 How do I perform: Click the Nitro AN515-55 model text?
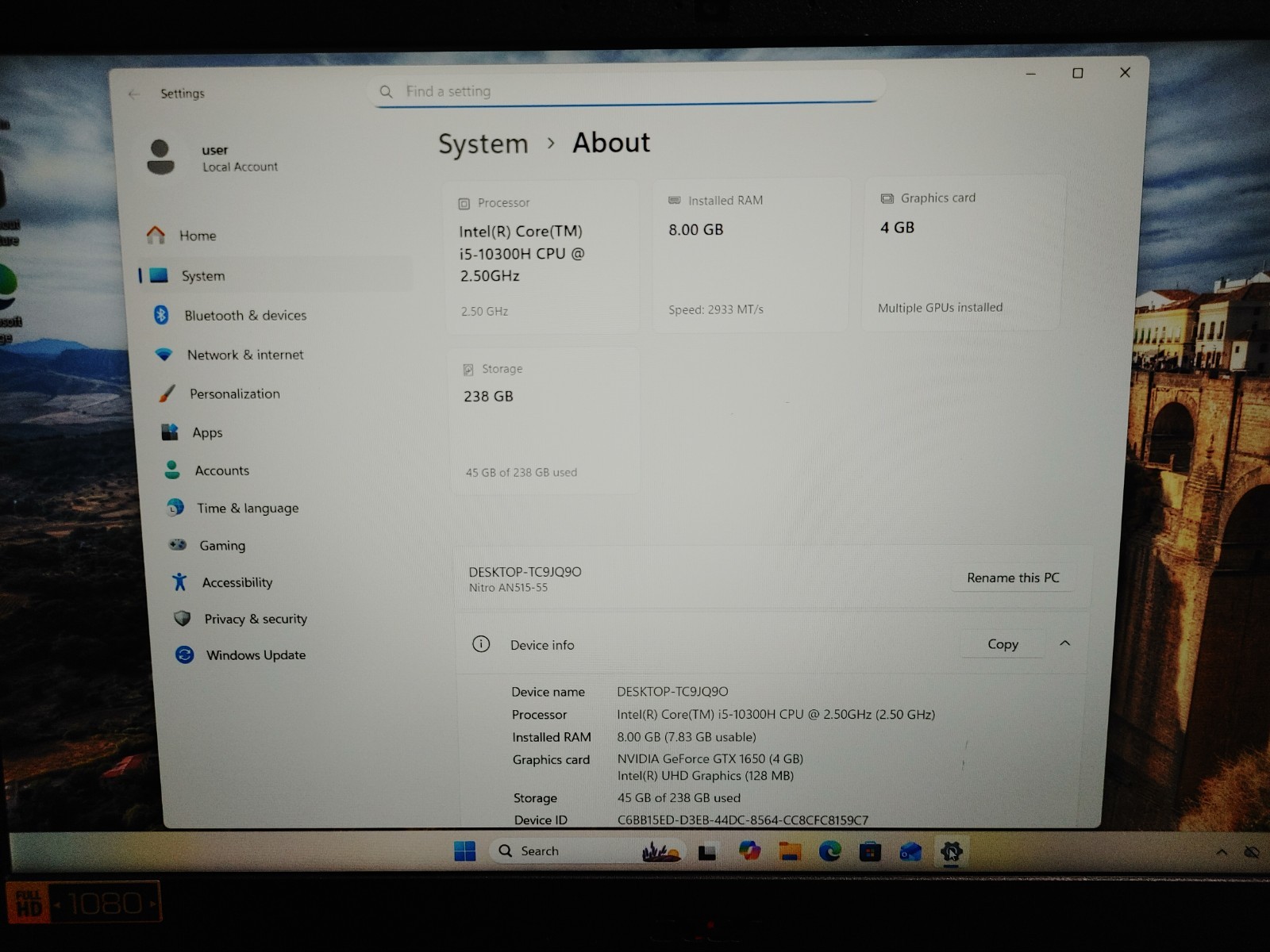coord(508,588)
